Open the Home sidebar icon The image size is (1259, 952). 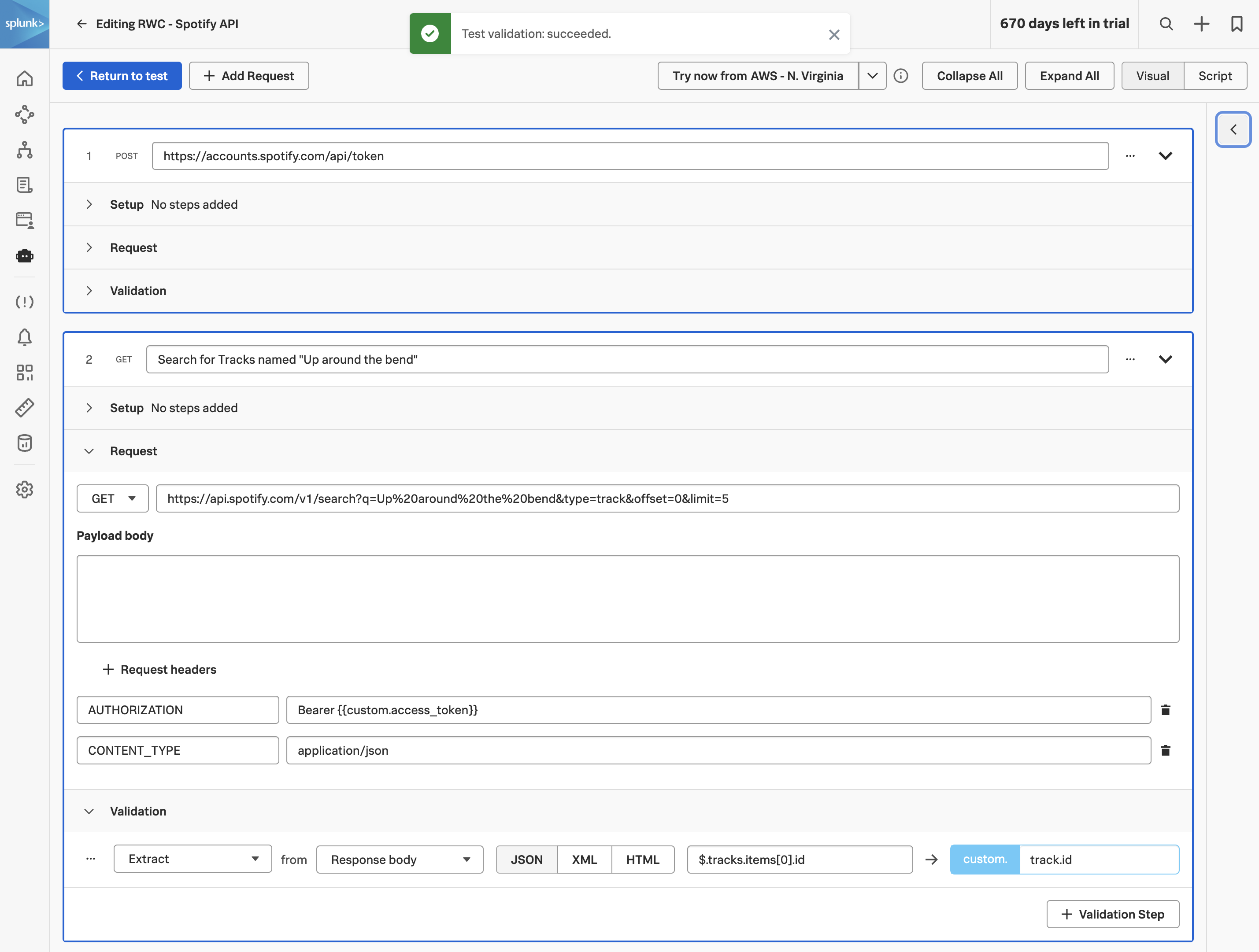(x=25, y=79)
